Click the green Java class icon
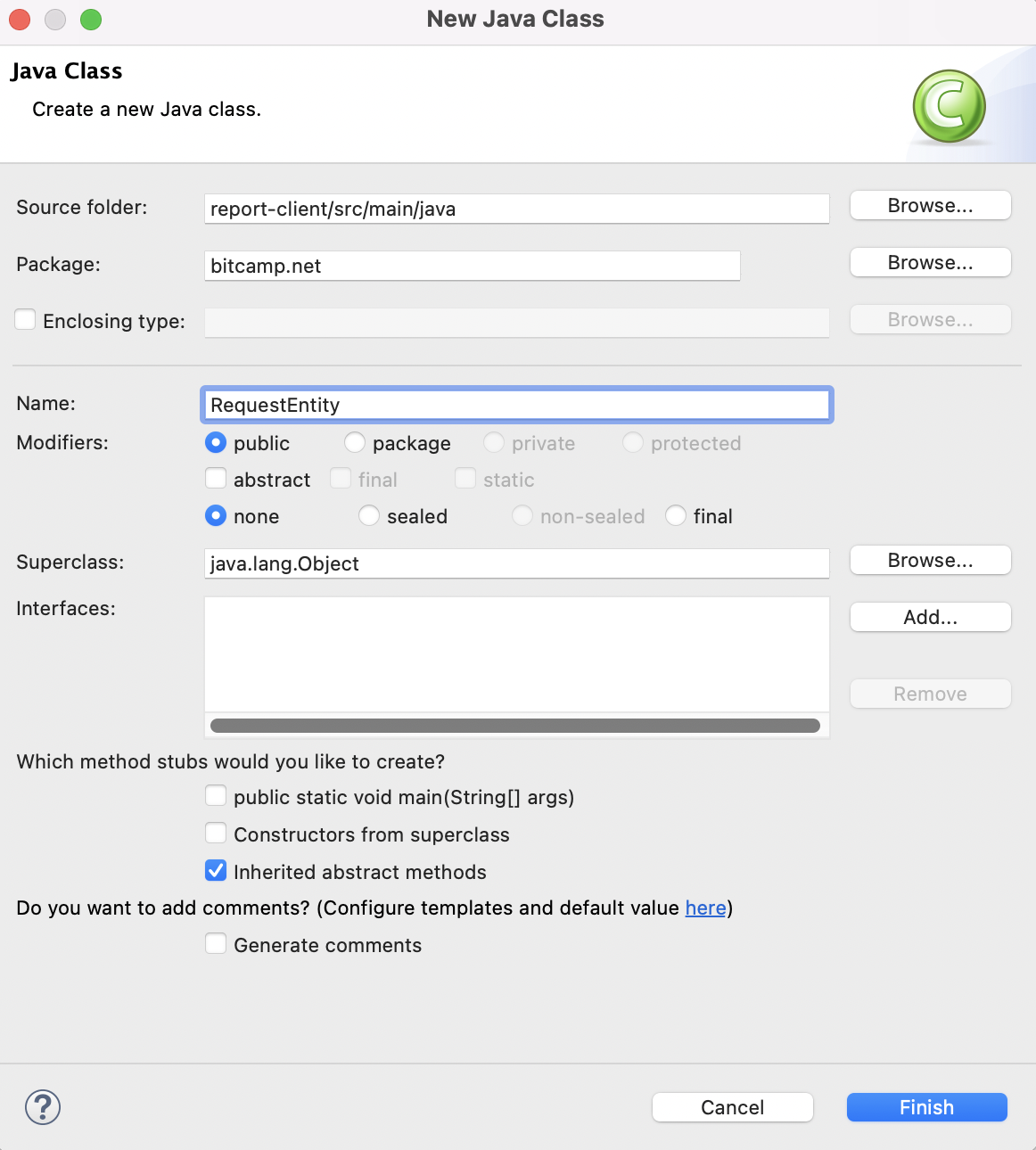Image resolution: width=1036 pixels, height=1150 pixels. point(949,107)
